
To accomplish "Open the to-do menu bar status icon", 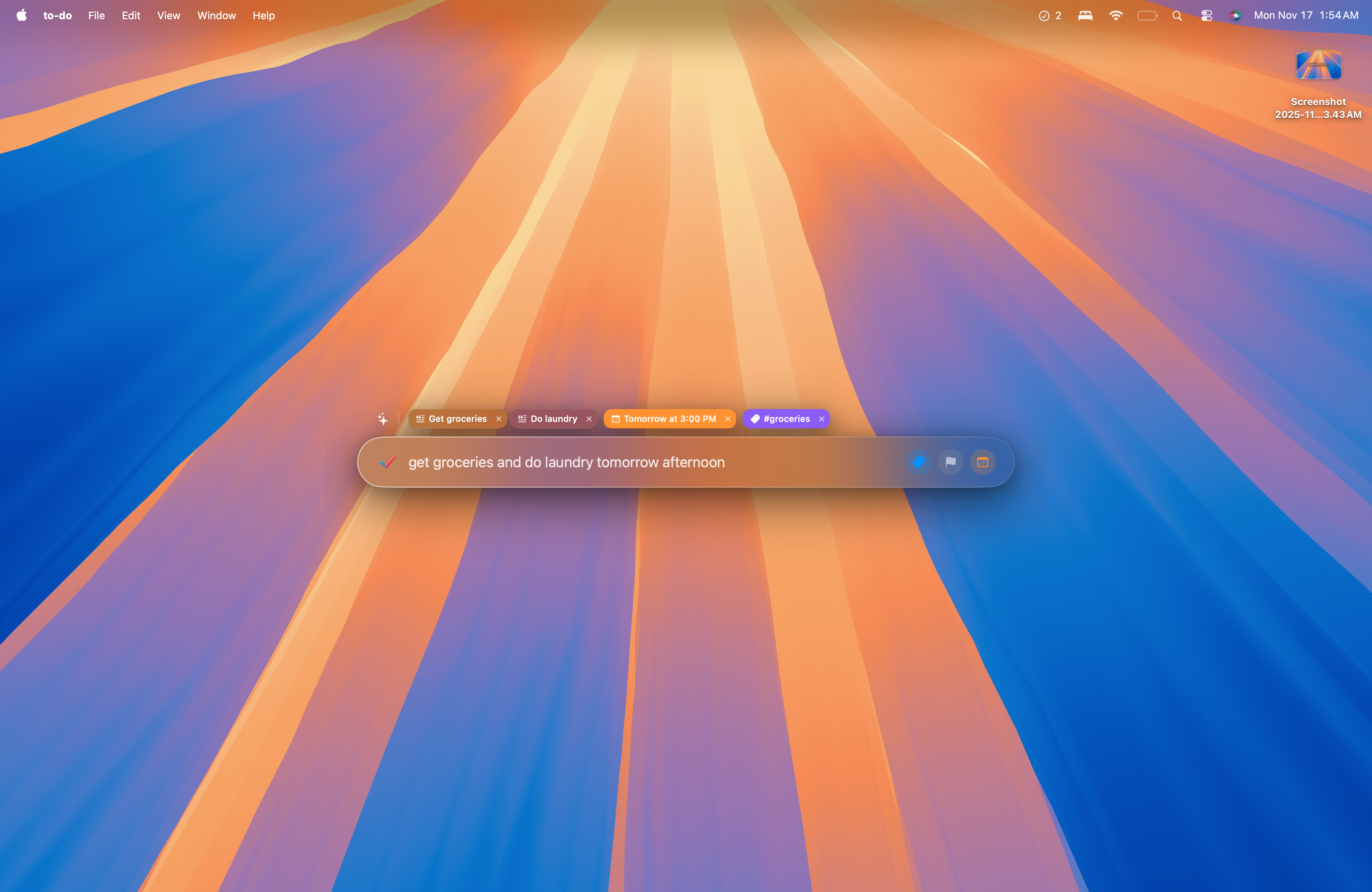I will click(x=1049, y=16).
